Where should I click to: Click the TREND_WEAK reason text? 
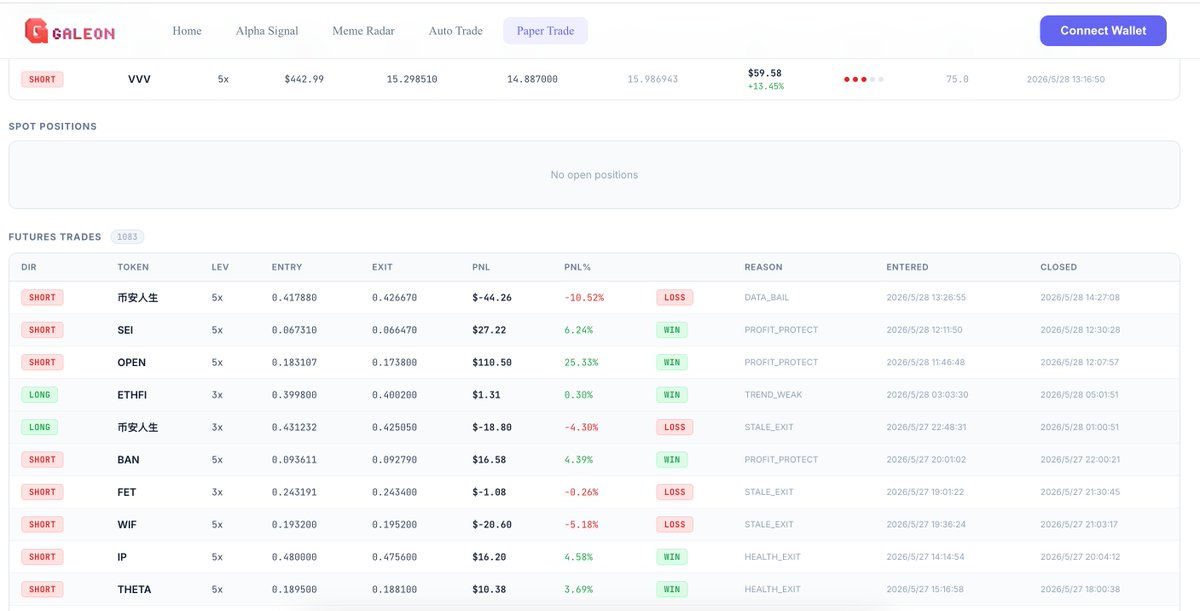click(773, 395)
